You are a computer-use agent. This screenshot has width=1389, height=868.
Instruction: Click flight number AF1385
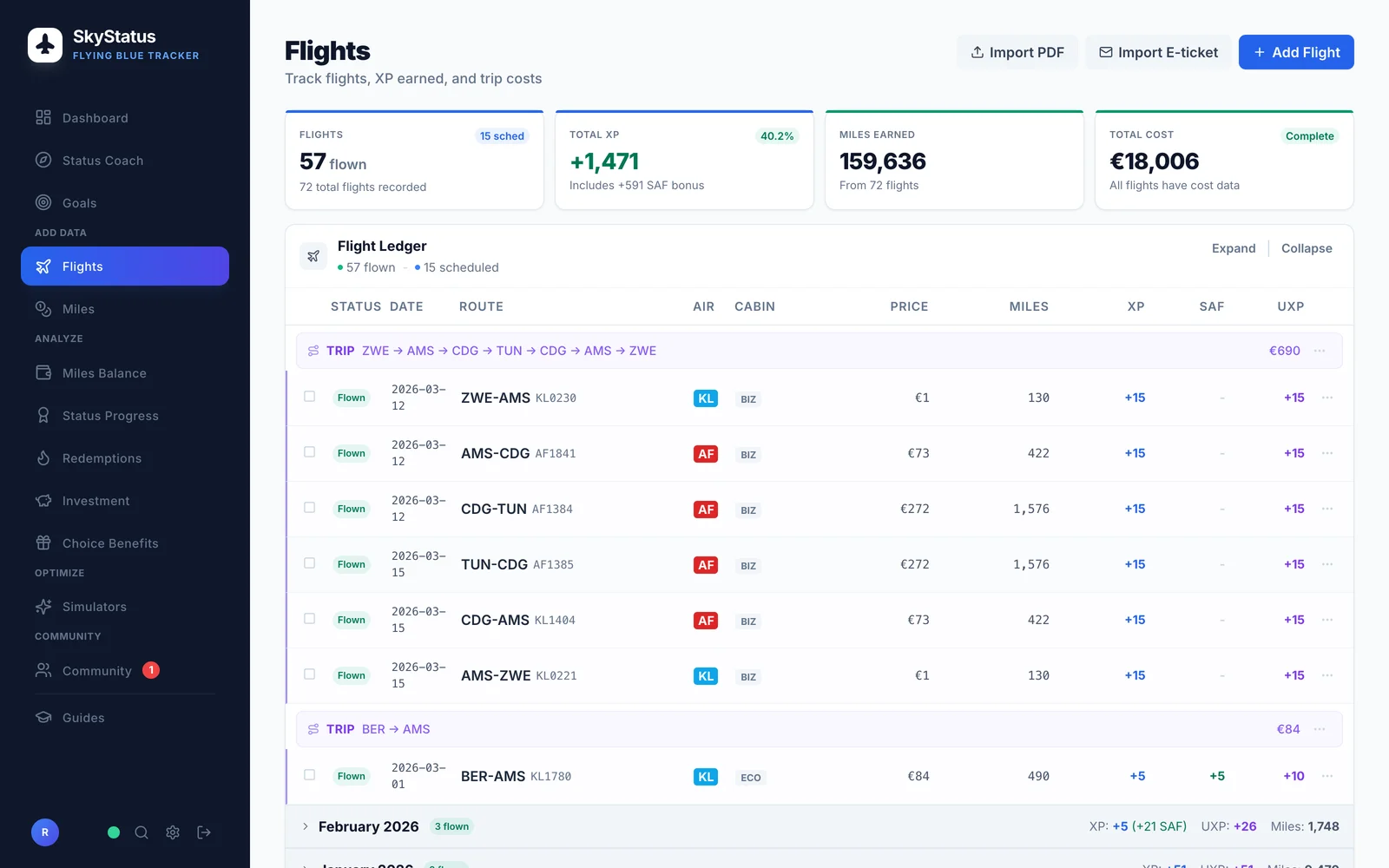[x=553, y=565]
